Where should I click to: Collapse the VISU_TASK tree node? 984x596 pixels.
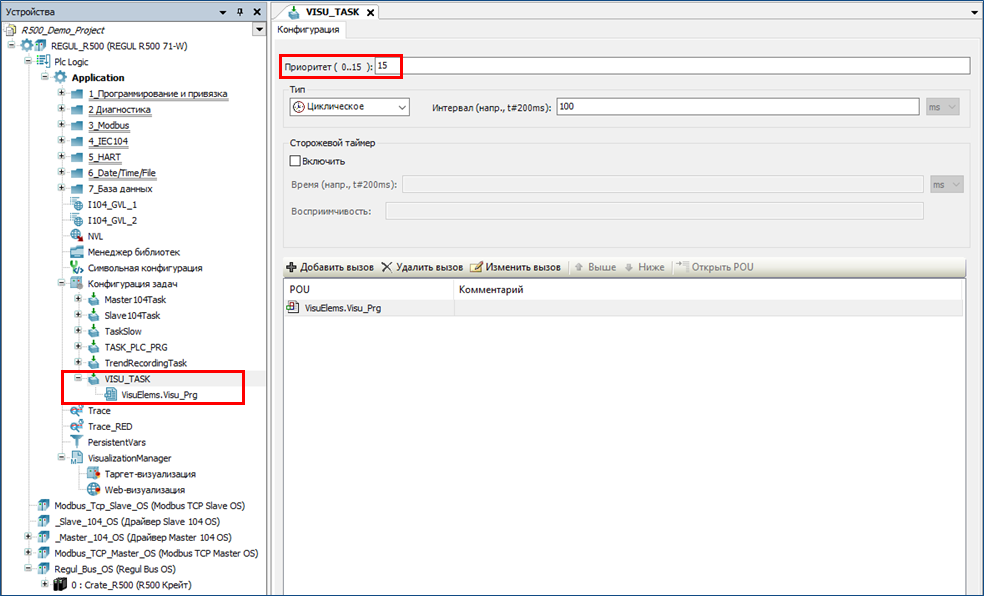[78, 379]
